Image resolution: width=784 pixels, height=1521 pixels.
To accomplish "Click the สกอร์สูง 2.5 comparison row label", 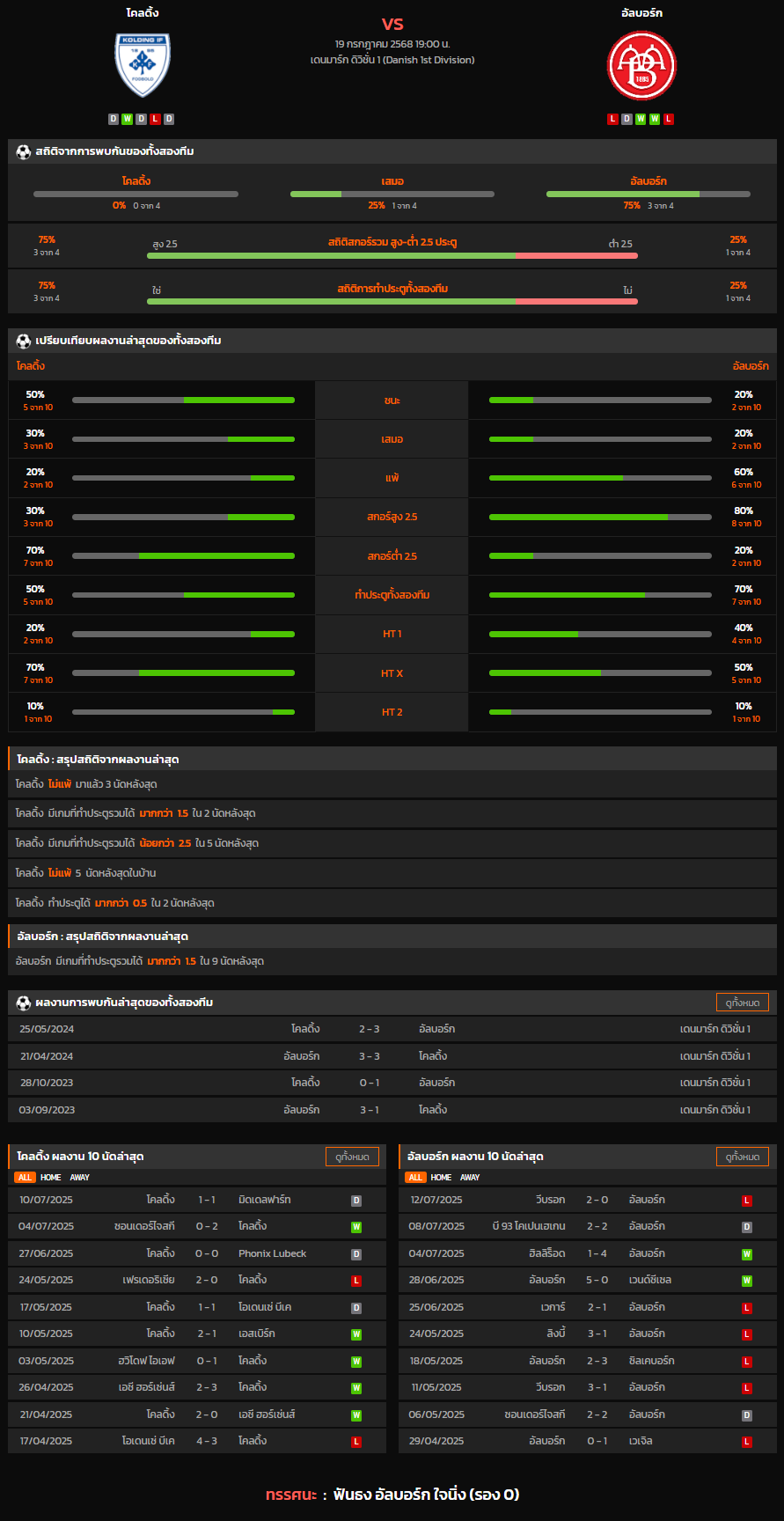I will pos(392,517).
